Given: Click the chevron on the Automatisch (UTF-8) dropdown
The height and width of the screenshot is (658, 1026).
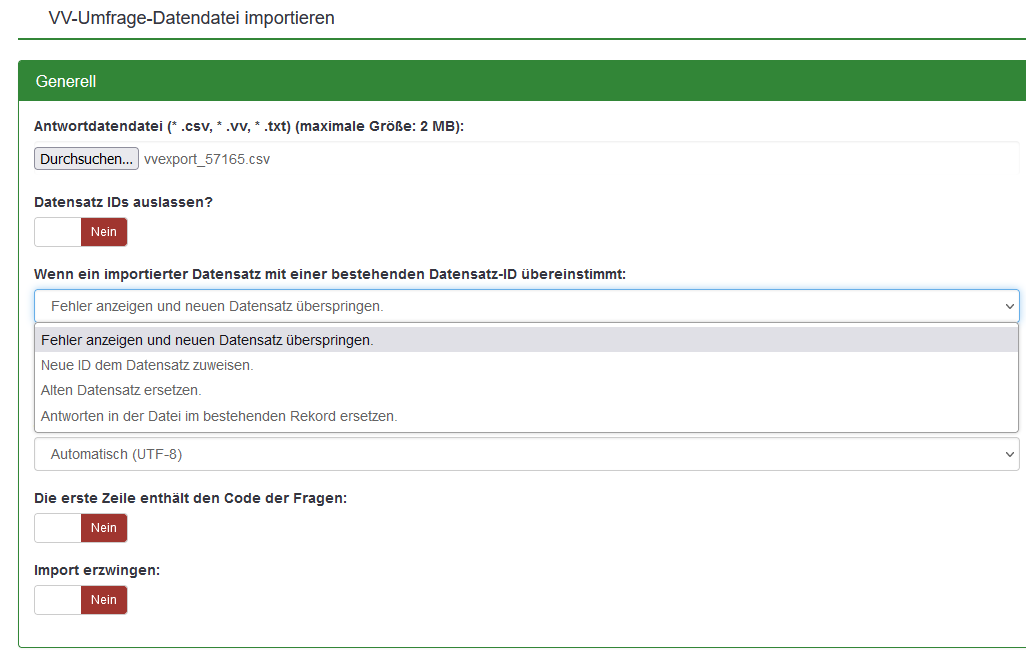Looking at the screenshot, I should tap(1008, 454).
